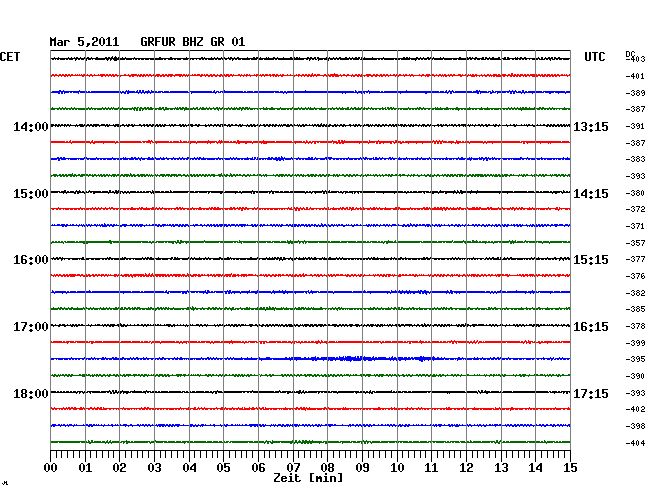Click the '14:00' CET time label
Viewport: 650px width, 494px height.
pos(31,126)
